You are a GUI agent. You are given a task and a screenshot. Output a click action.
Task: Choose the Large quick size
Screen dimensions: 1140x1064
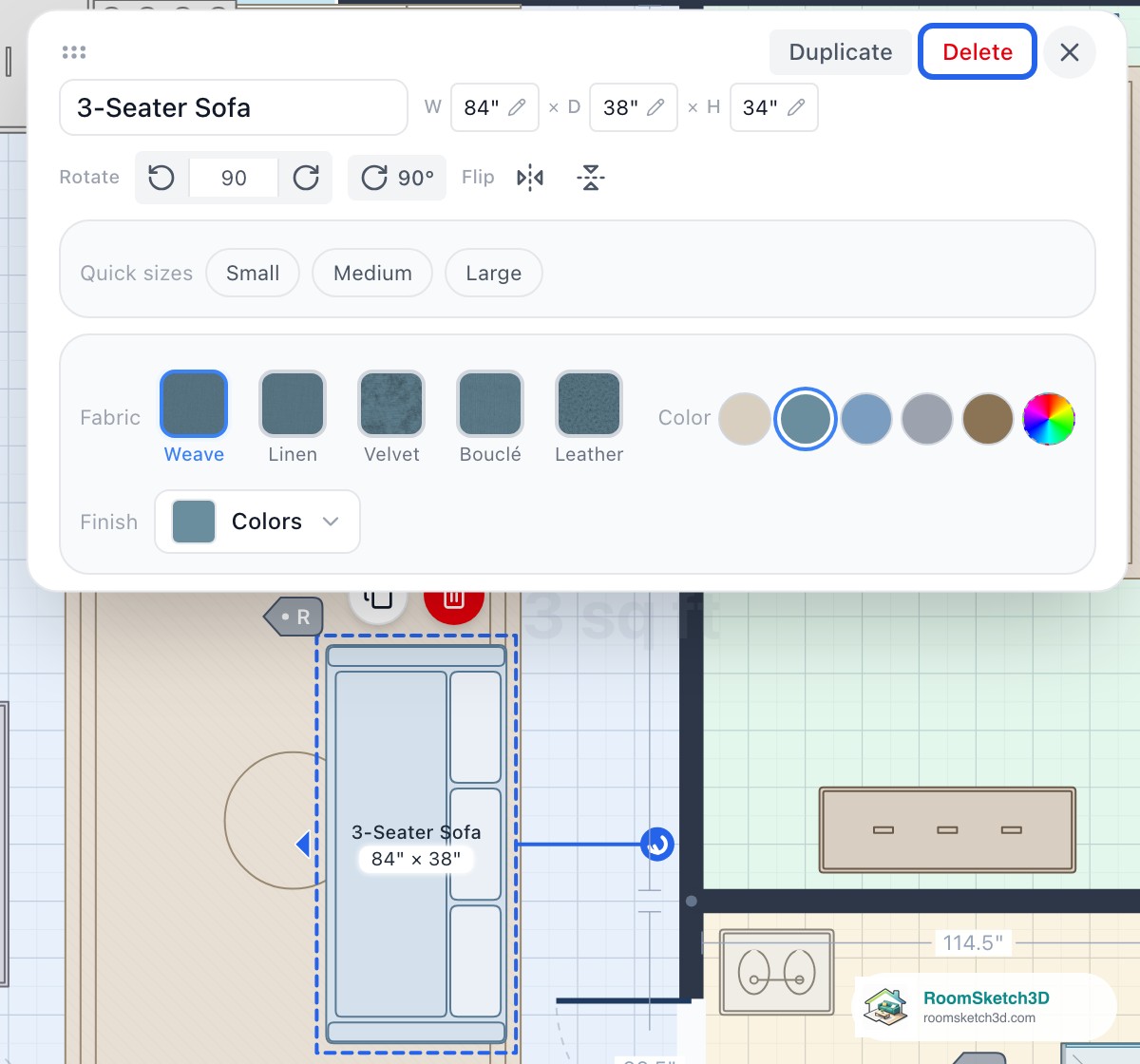[494, 274]
